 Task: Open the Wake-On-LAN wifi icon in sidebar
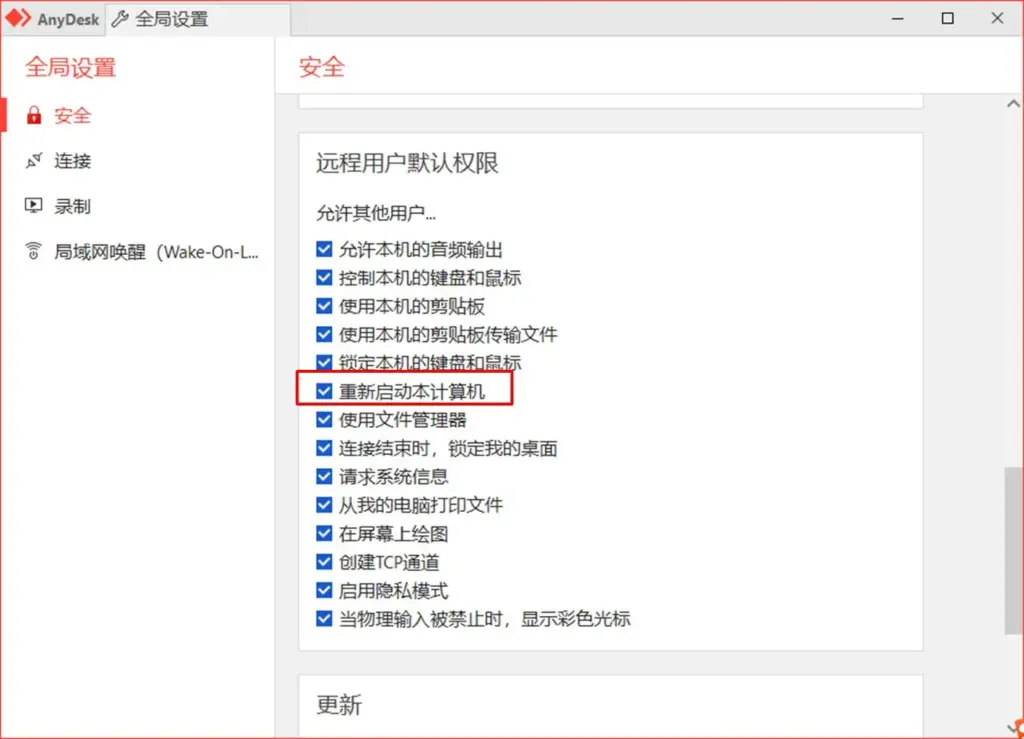pos(32,251)
